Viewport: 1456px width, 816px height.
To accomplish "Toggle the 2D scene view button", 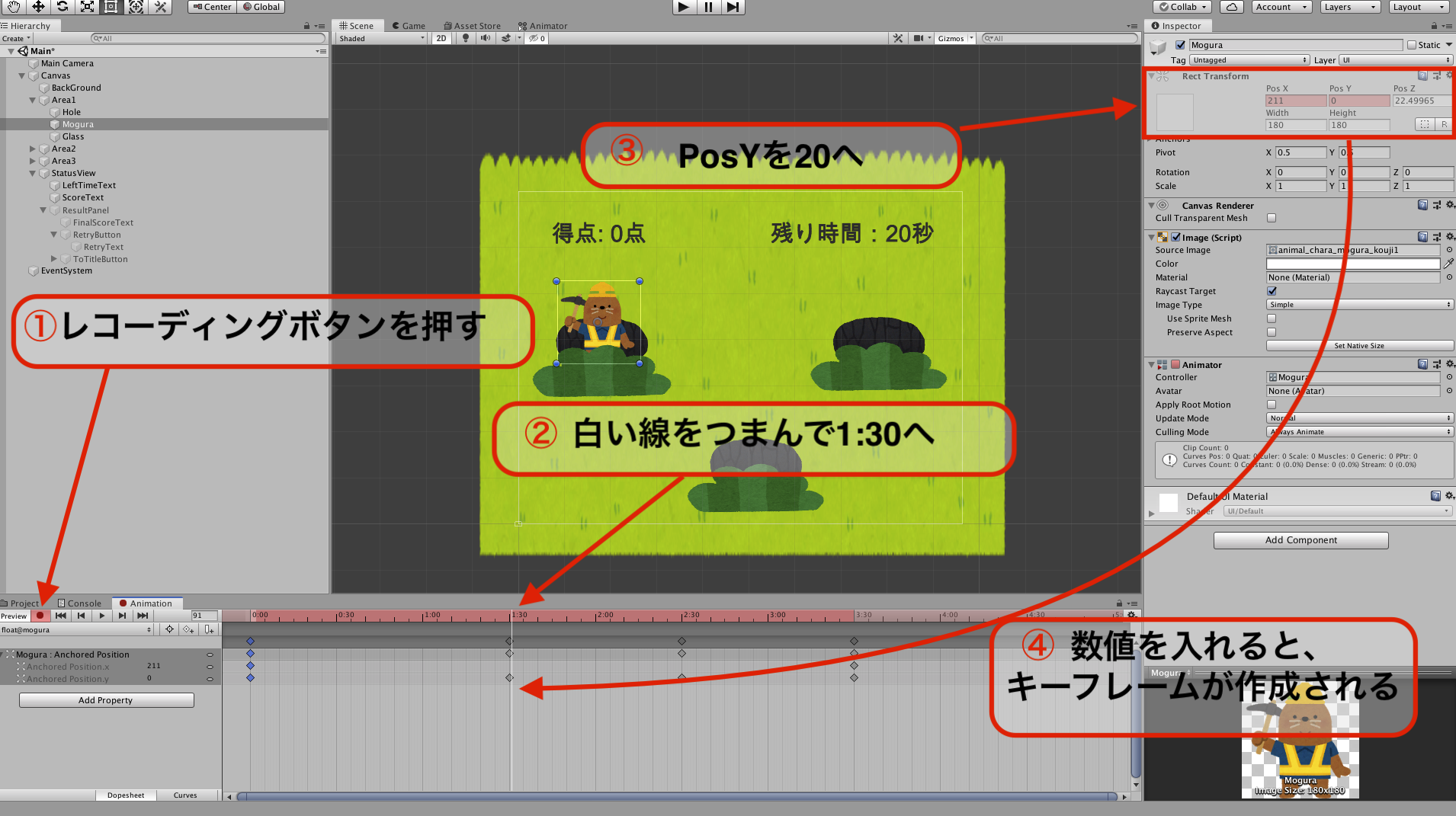I will pos(441,38).
